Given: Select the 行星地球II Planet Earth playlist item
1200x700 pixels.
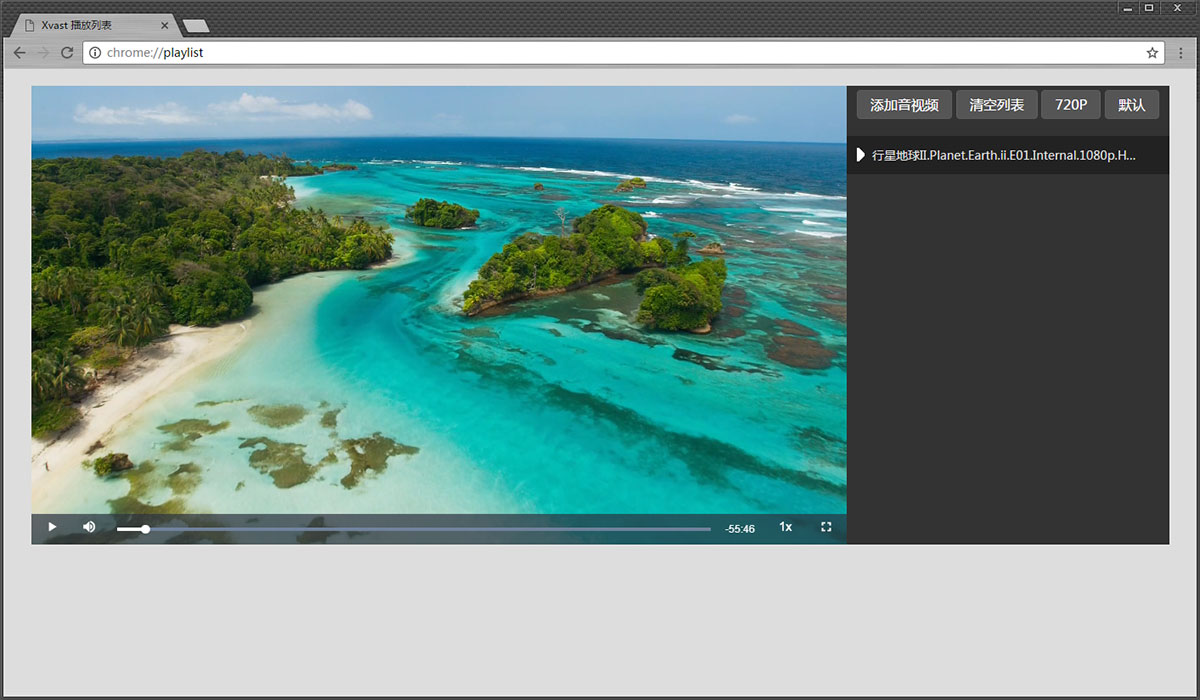Looking at the screenshot, I should tap(1008, 155).
